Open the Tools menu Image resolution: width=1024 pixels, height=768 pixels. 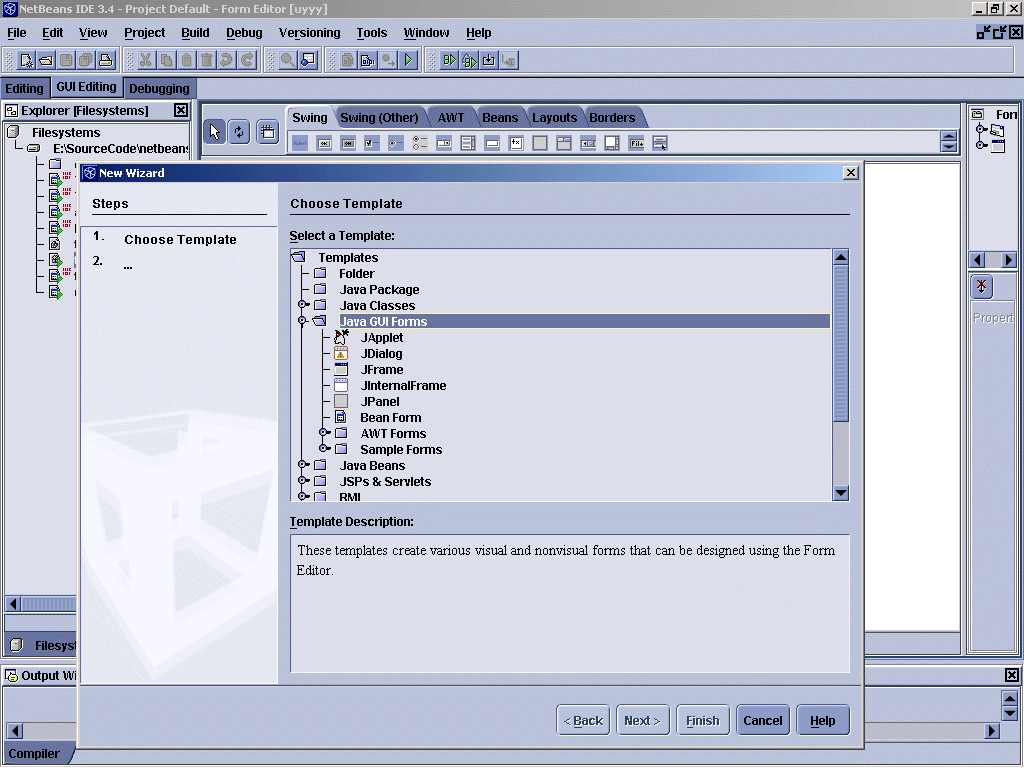372,33
